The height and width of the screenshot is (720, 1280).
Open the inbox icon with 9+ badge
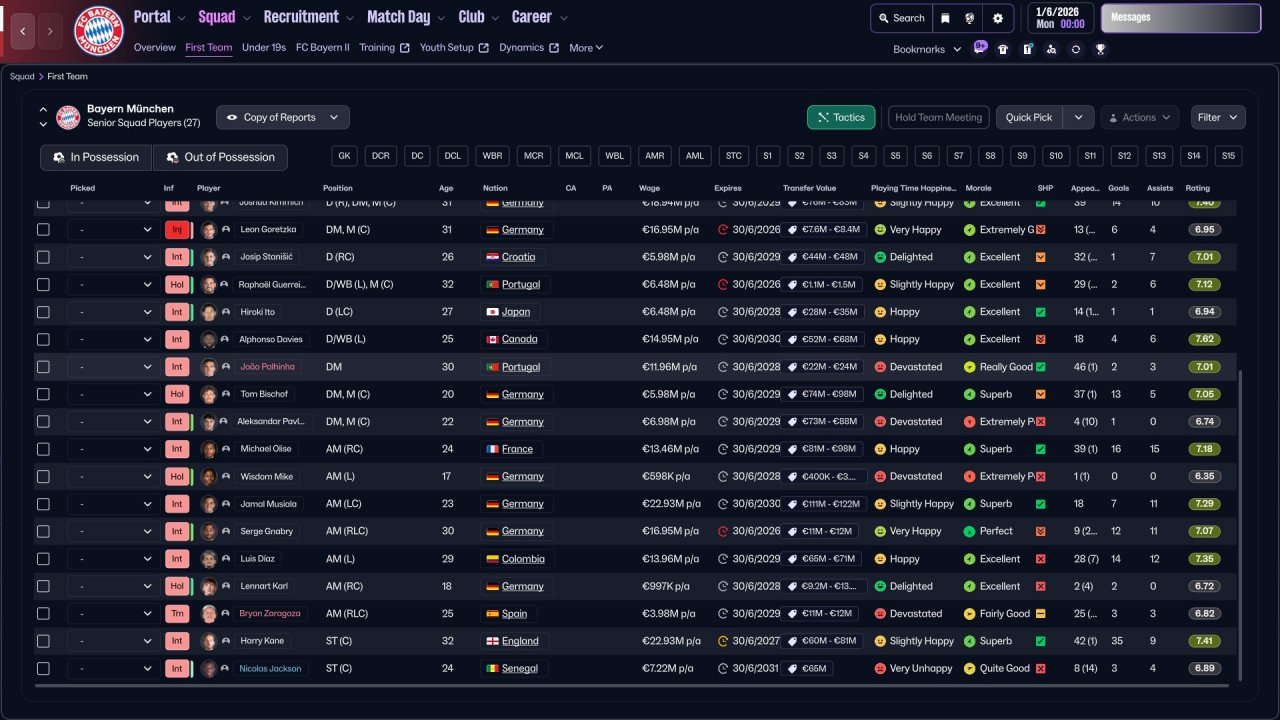pos(979,48)
